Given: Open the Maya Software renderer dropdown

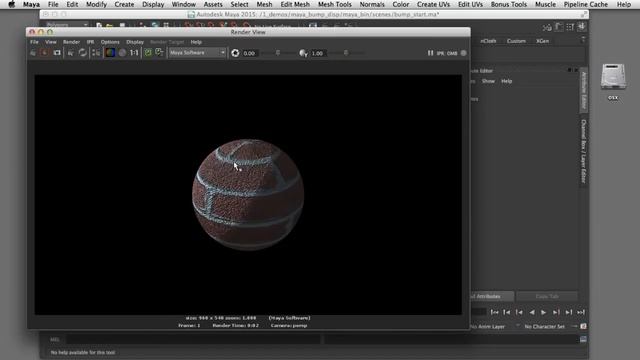Looking at the screenshot, I should 197,53.
